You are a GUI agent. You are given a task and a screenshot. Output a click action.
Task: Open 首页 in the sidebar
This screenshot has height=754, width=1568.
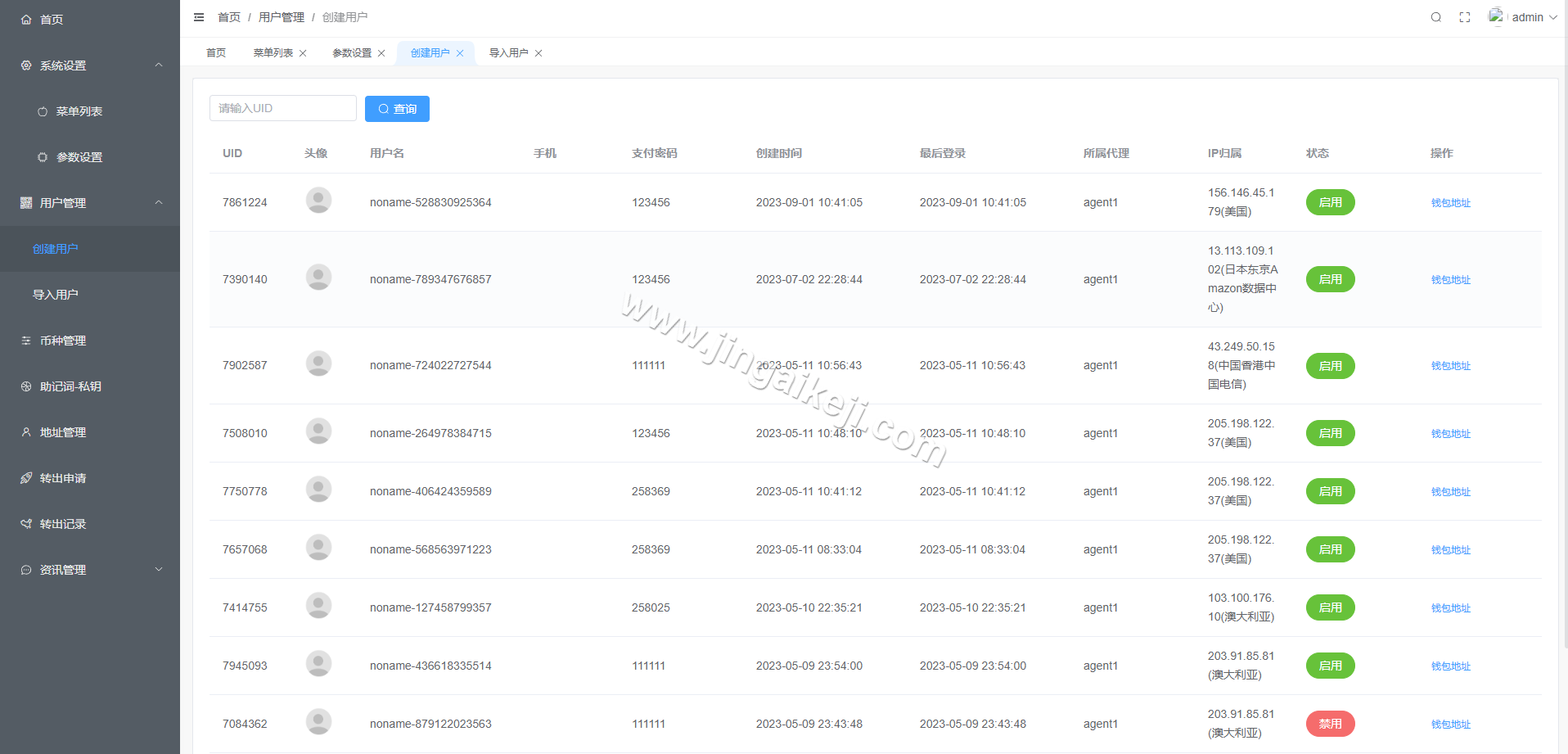[x=52, y=20]
